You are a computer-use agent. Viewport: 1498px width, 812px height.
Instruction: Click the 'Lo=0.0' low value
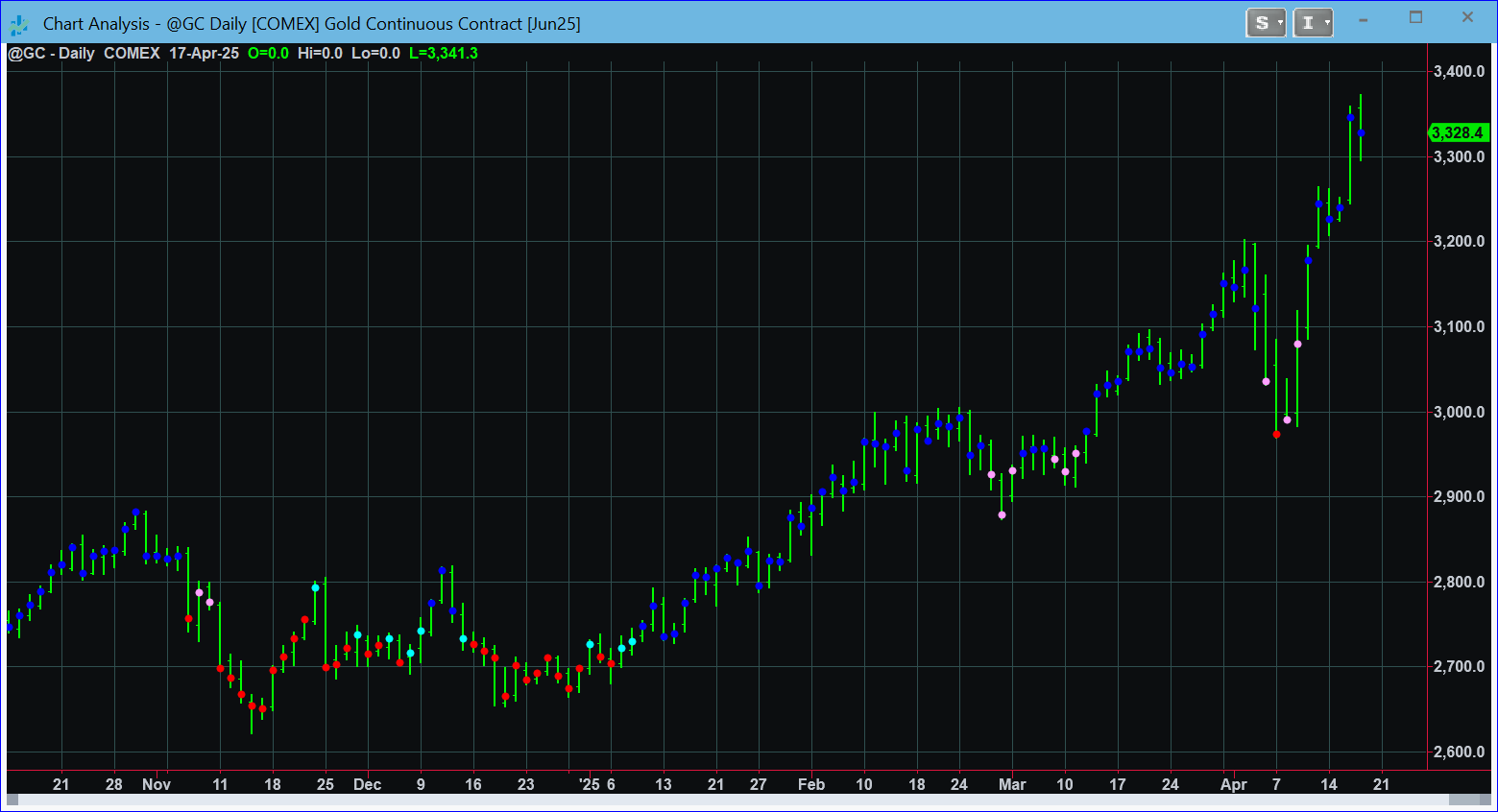click(375, 54)
